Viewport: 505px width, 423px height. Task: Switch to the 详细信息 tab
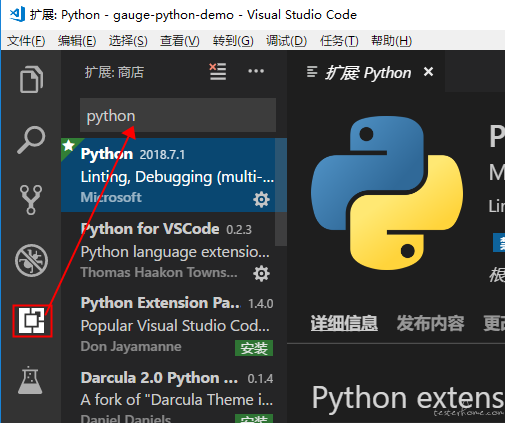(x=344, y=323)
